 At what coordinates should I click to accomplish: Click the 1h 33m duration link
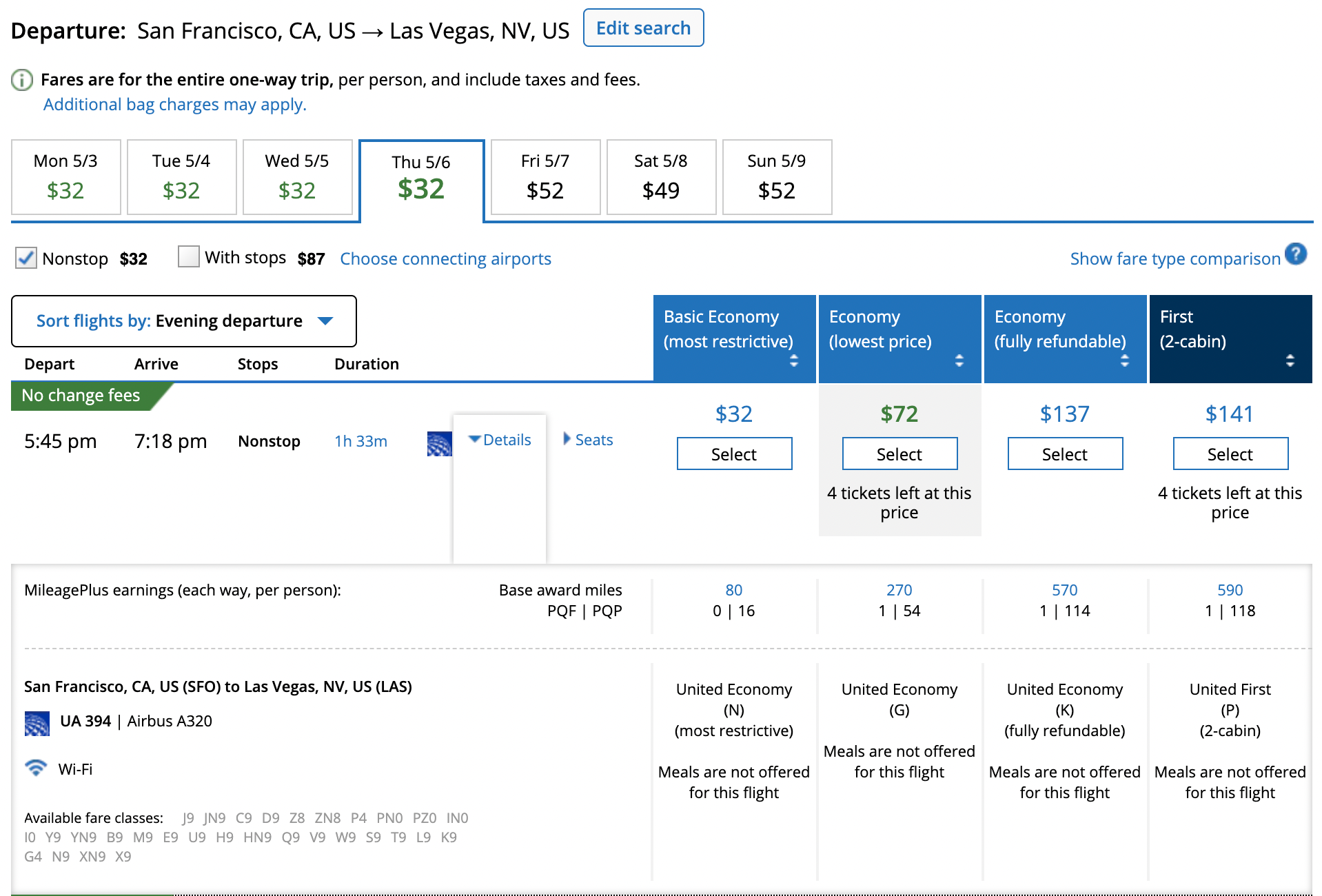coord(361,441)
